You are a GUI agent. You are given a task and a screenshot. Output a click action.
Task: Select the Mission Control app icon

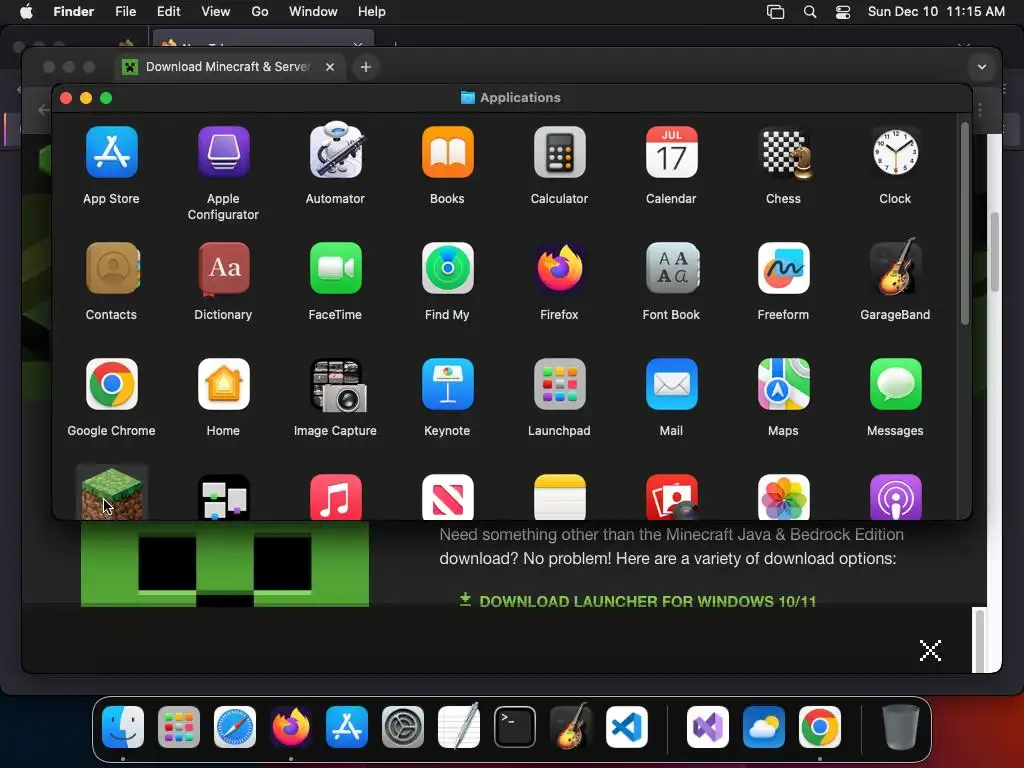tap(223, 497)
